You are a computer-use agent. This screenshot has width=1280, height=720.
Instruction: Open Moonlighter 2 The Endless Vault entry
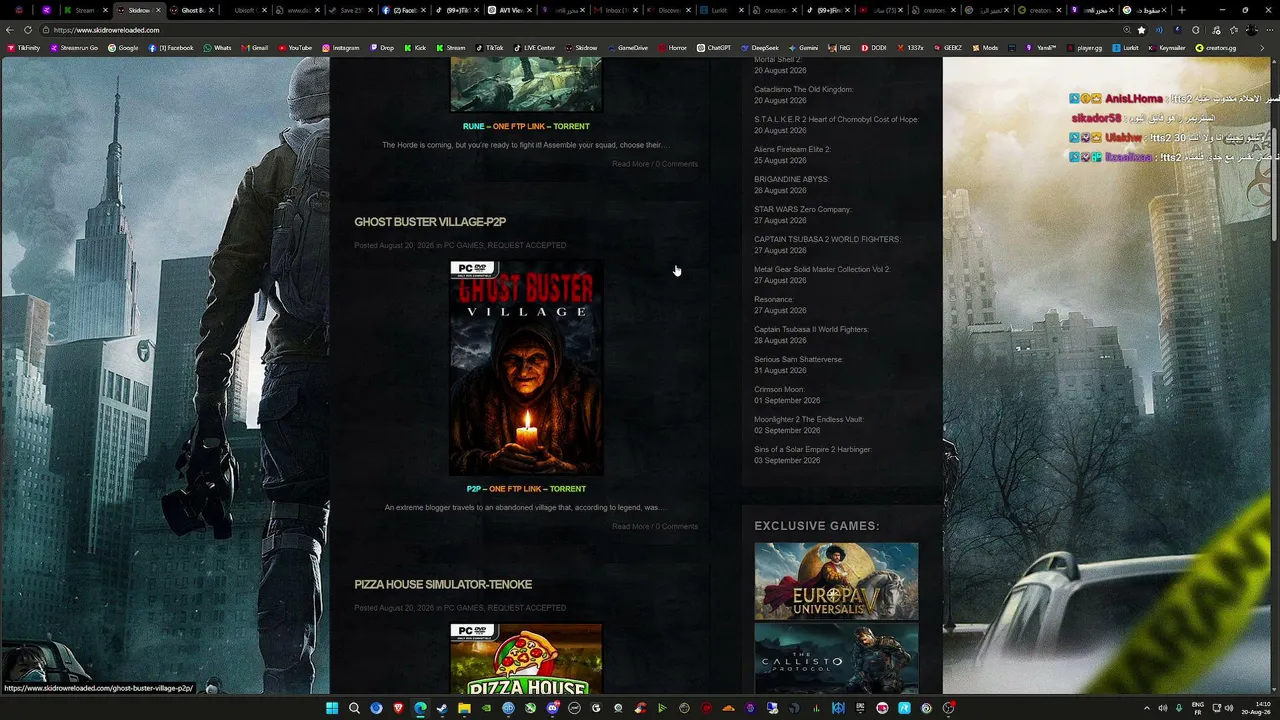809,420
